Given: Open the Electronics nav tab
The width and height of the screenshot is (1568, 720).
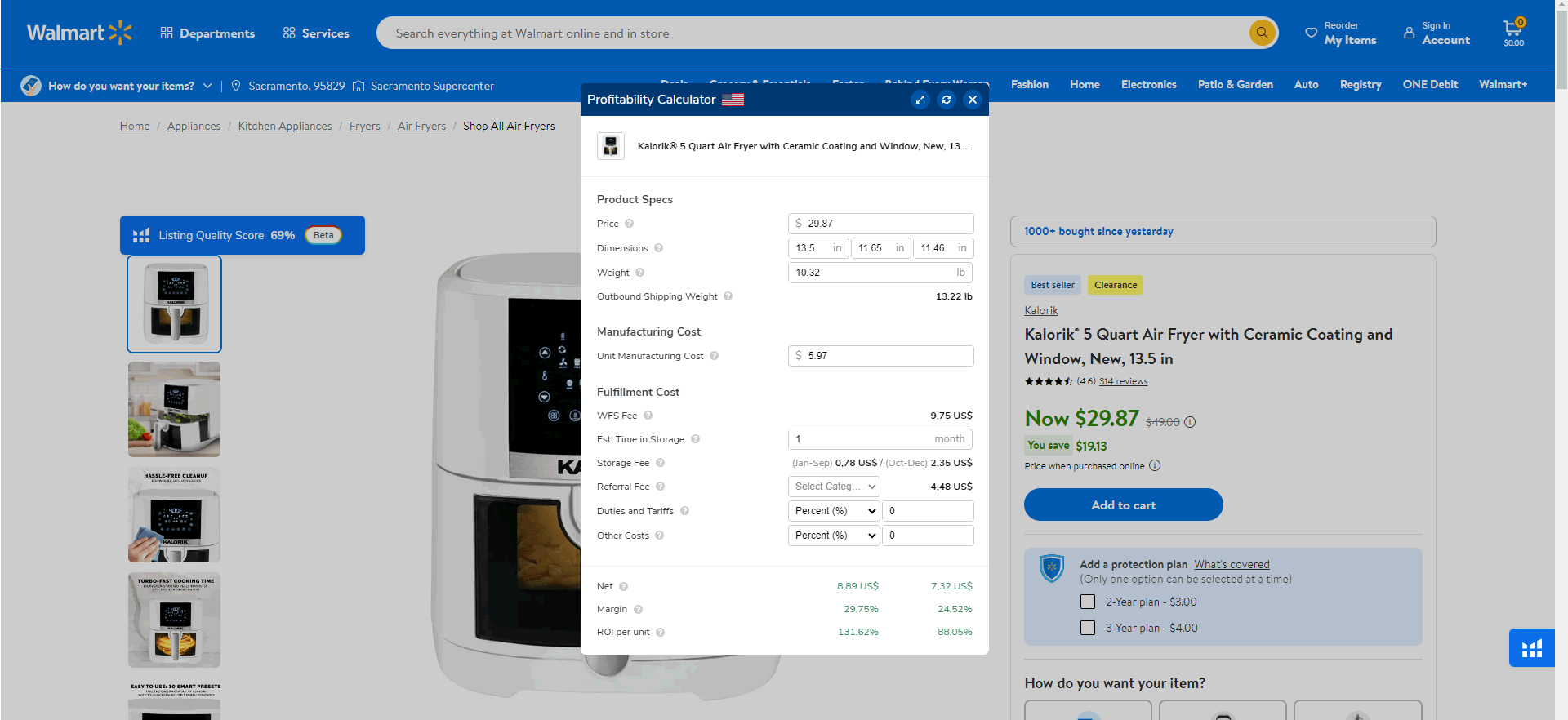Looking at the screenshot, I should (x=1148, y=84).
